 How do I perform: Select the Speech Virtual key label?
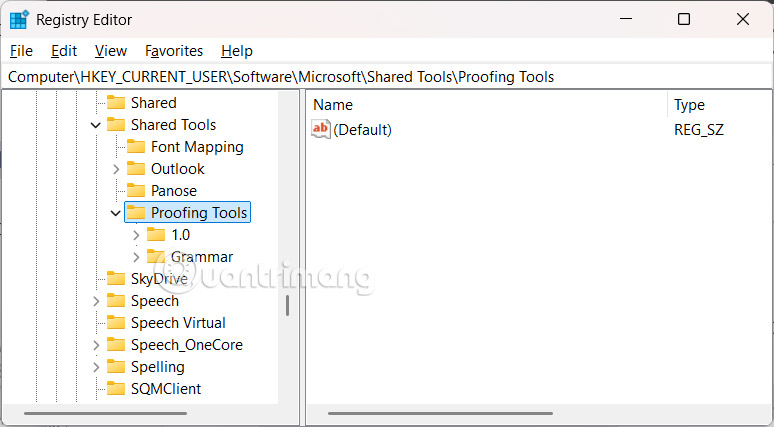coord(178,323)
